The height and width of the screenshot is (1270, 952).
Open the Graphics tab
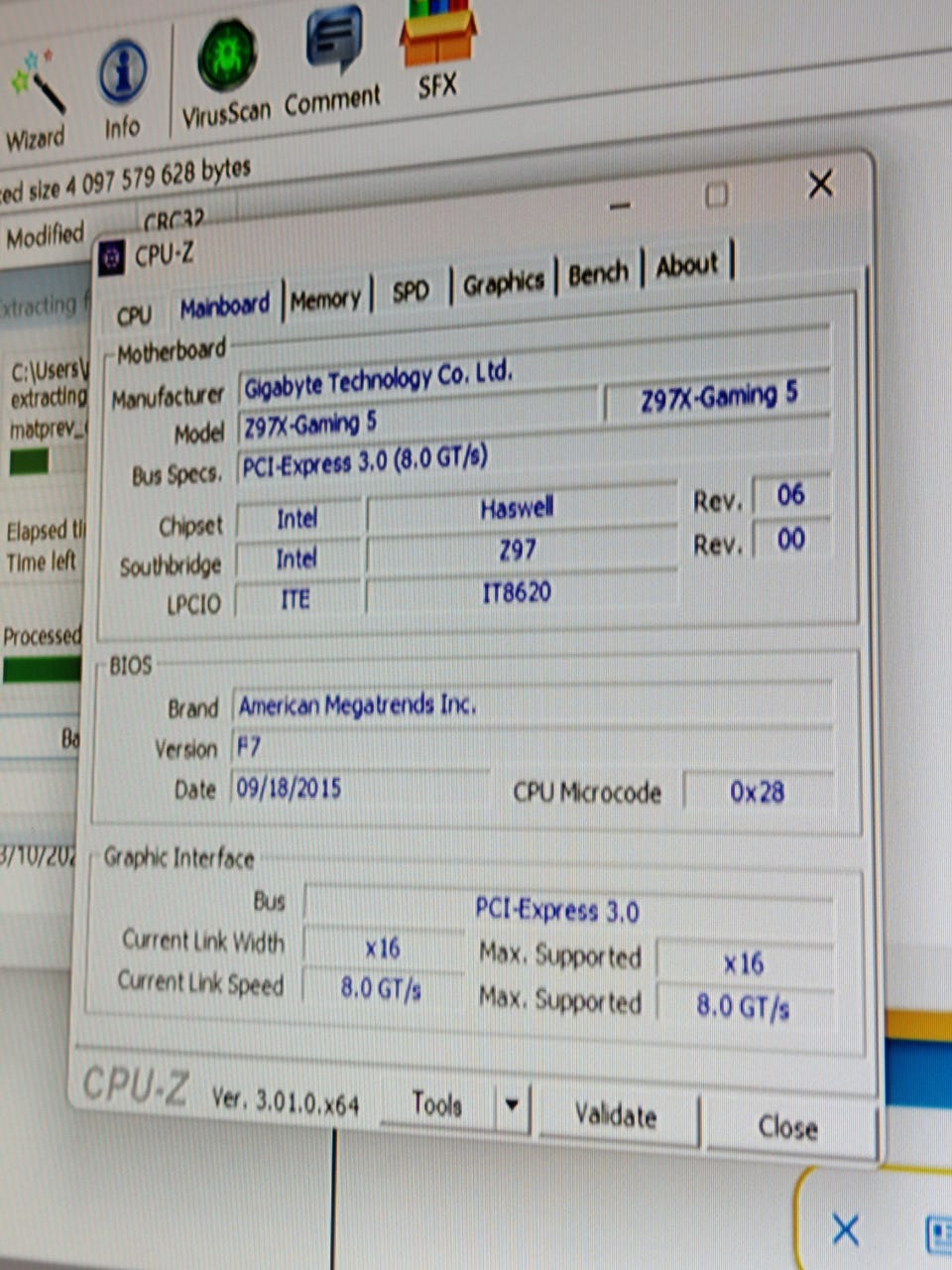[x=504, y=283]
